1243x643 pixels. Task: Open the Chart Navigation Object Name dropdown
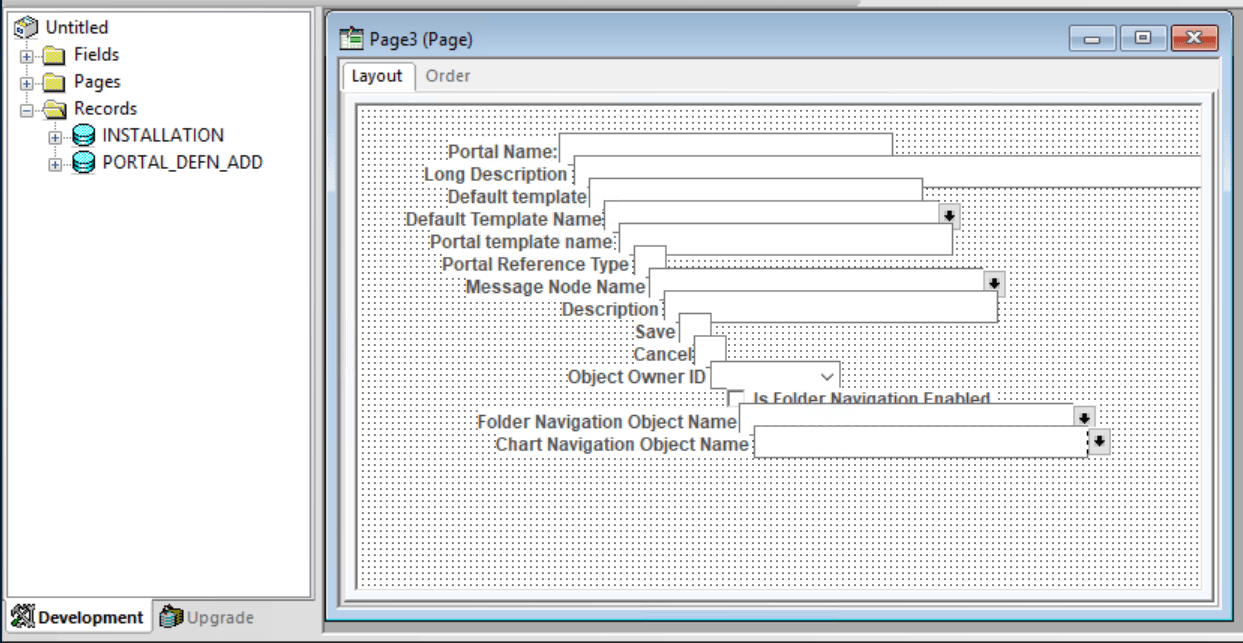coord(1100,440)
